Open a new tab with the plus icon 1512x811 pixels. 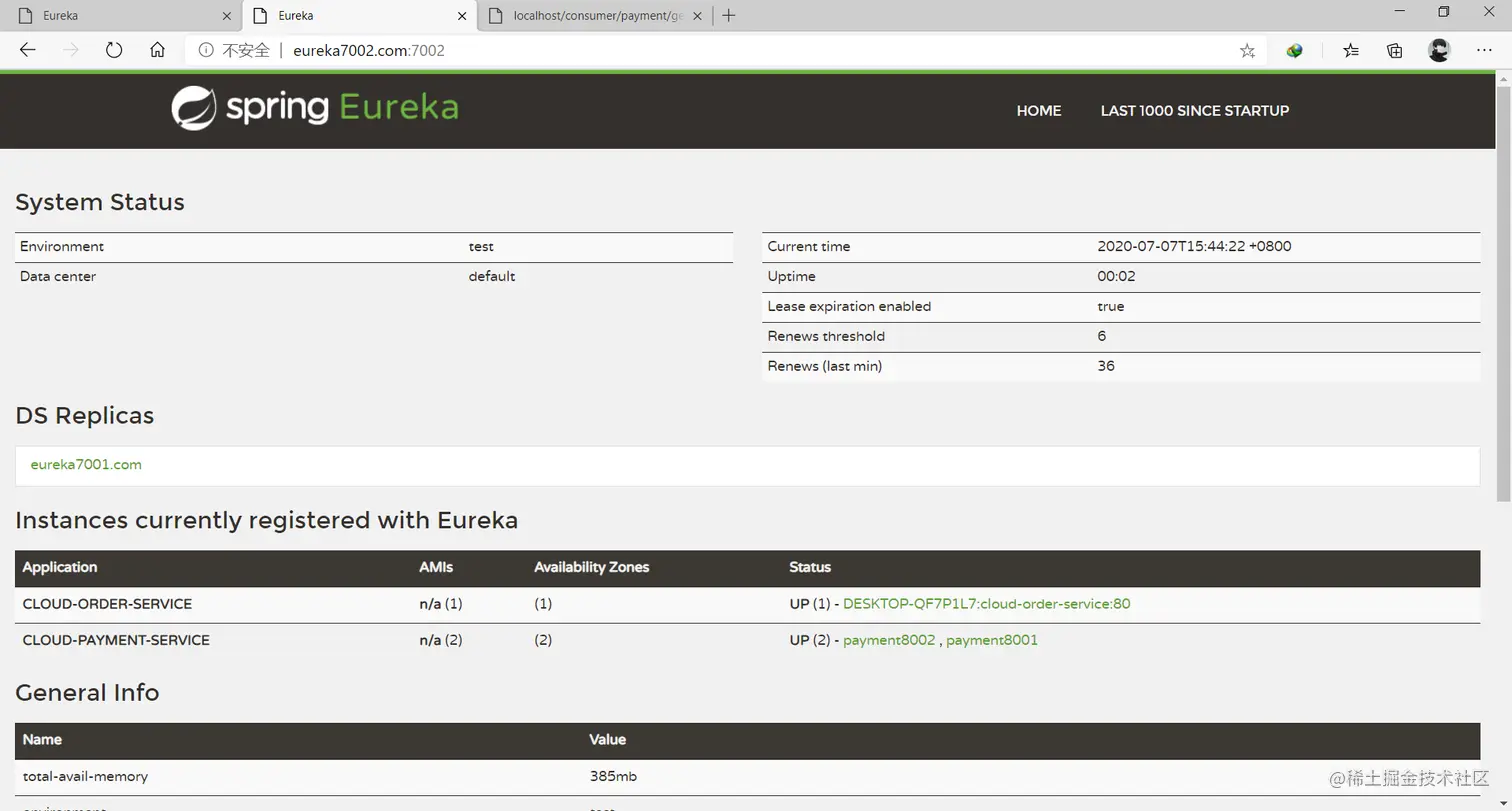729,15
